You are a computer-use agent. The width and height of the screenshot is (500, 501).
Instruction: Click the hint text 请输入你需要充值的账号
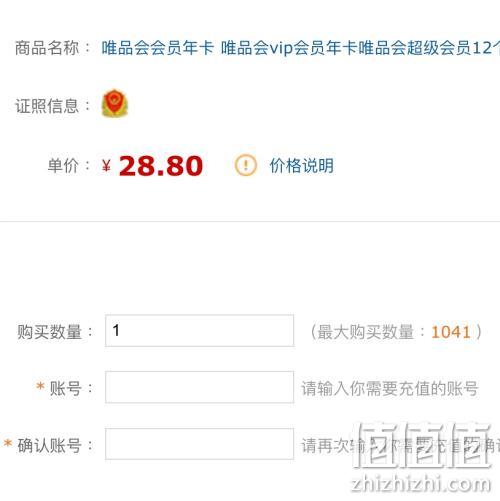[x=390, y=388]
